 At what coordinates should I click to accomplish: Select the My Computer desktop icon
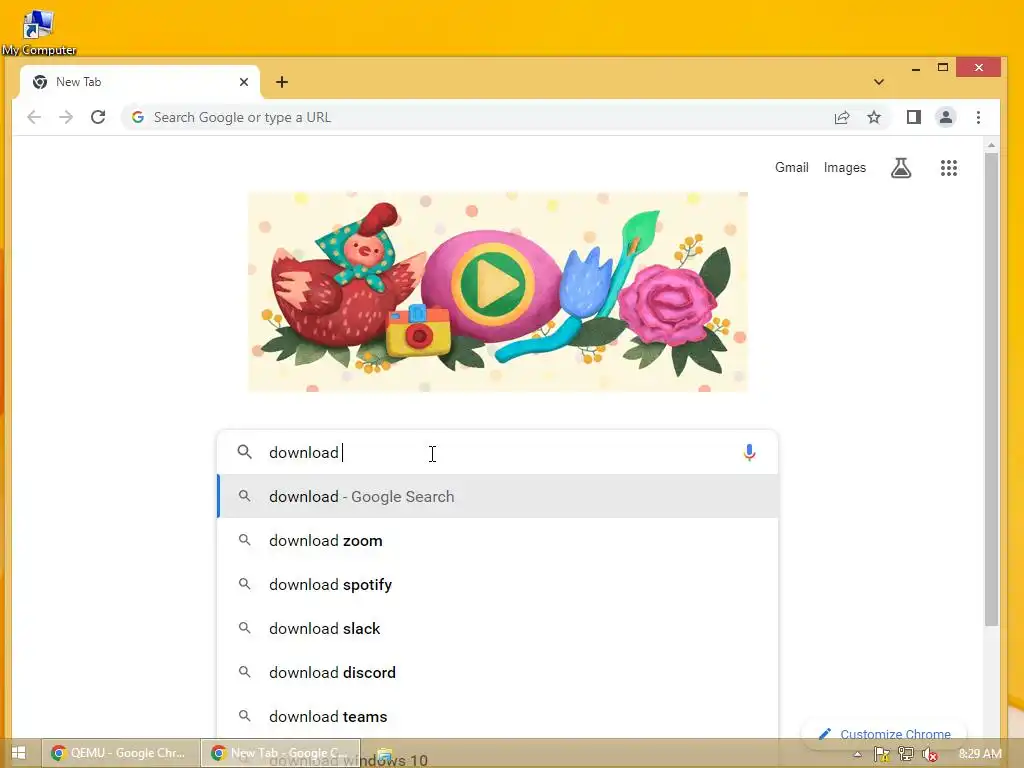point(39,32)
